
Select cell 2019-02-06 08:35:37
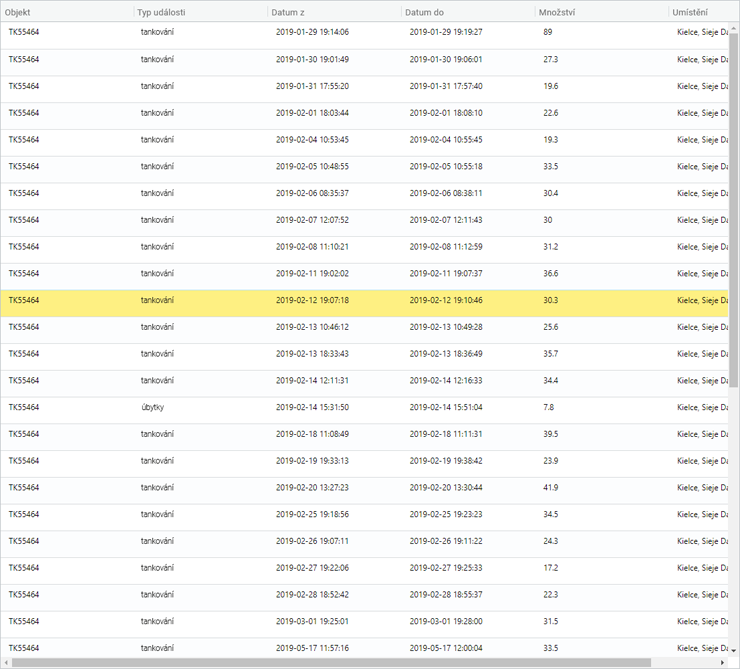312,193
